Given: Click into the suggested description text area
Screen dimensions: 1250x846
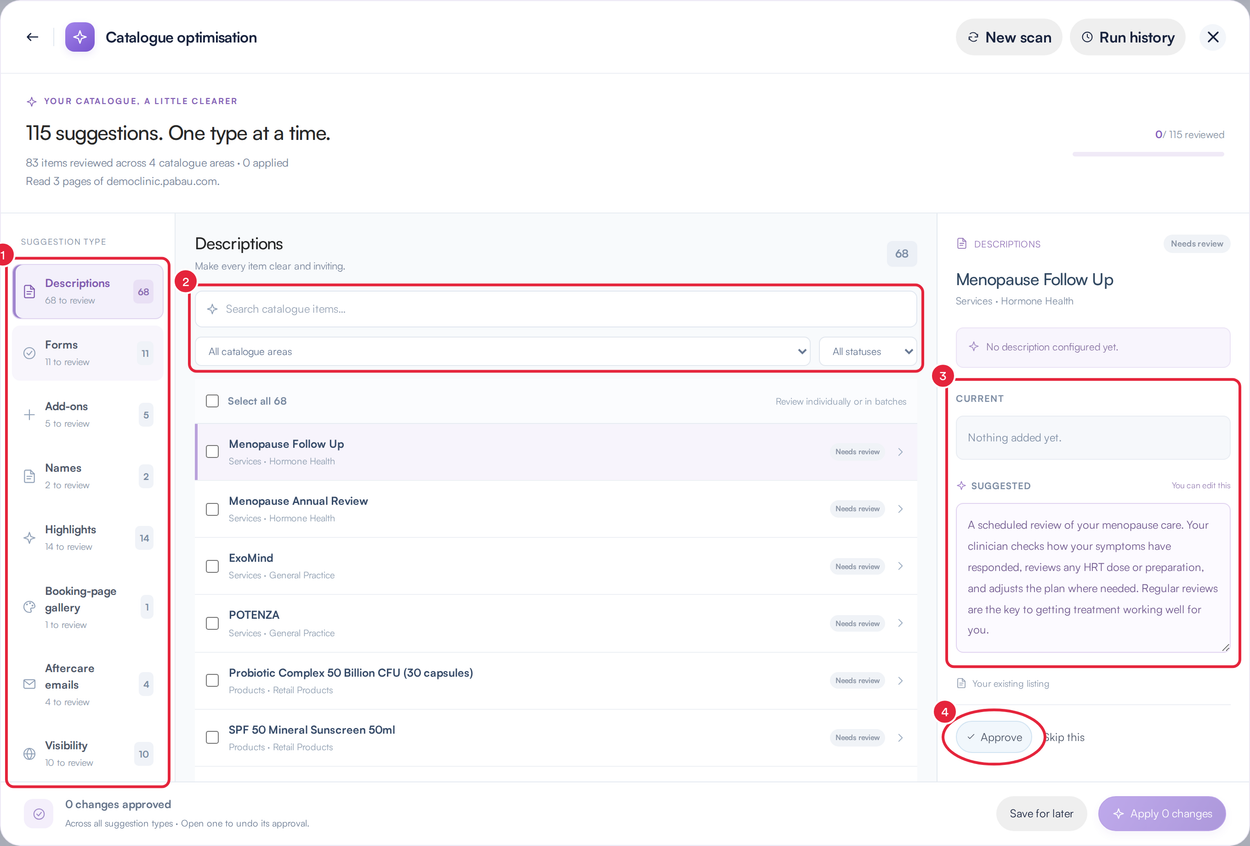Looking at the screenshot, I should 1093,578.
